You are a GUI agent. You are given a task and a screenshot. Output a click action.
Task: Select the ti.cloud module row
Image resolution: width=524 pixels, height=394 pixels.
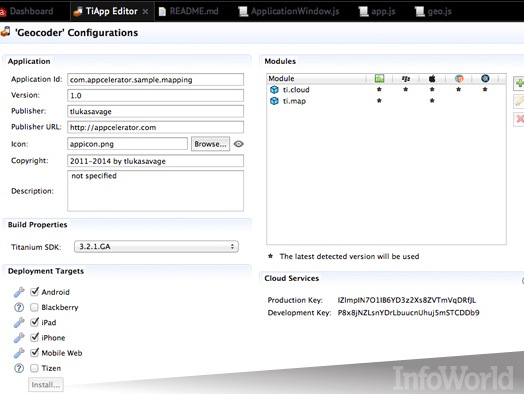tap(386, 90)
